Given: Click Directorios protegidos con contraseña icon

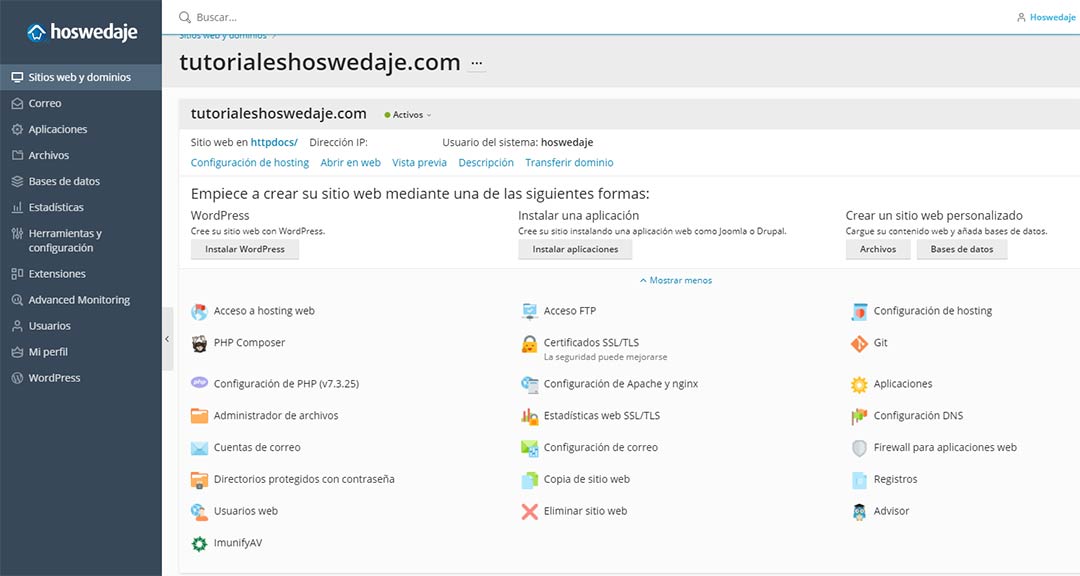Looking at the screenshot, I should point(199,480).
